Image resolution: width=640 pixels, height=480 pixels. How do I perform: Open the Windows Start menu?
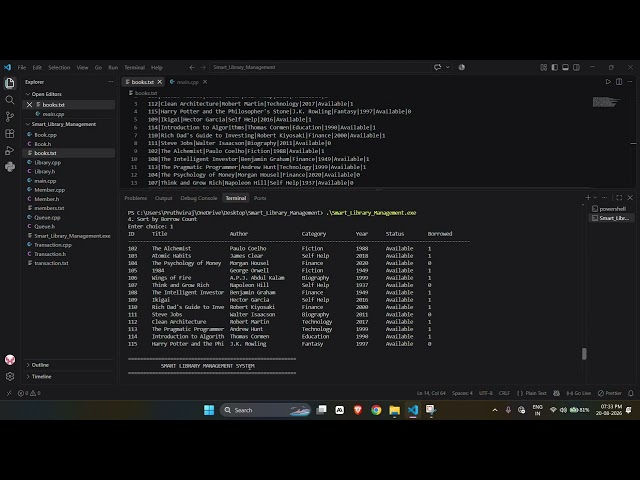[x=209, y=410]
